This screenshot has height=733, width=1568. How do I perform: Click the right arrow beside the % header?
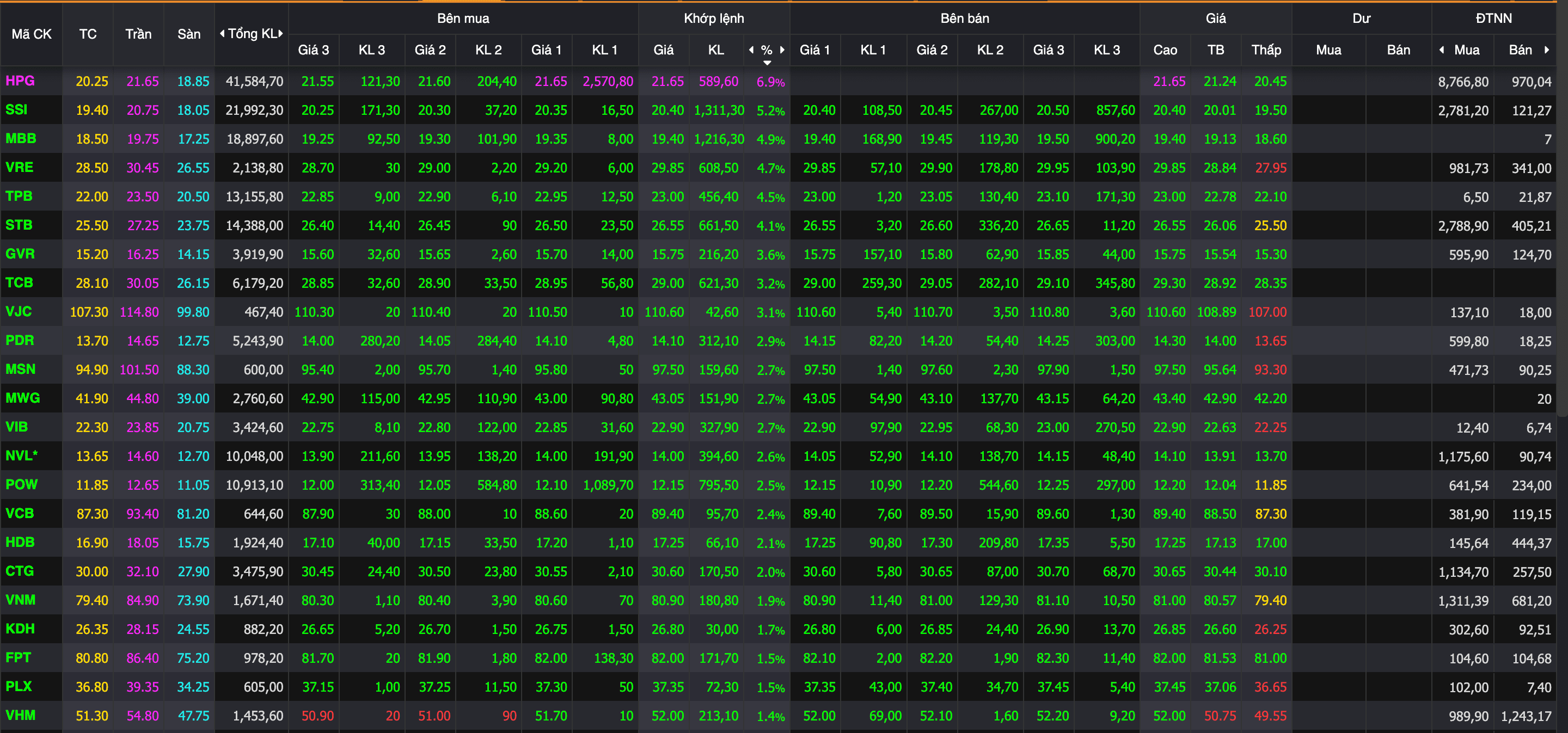click(782, 50)
